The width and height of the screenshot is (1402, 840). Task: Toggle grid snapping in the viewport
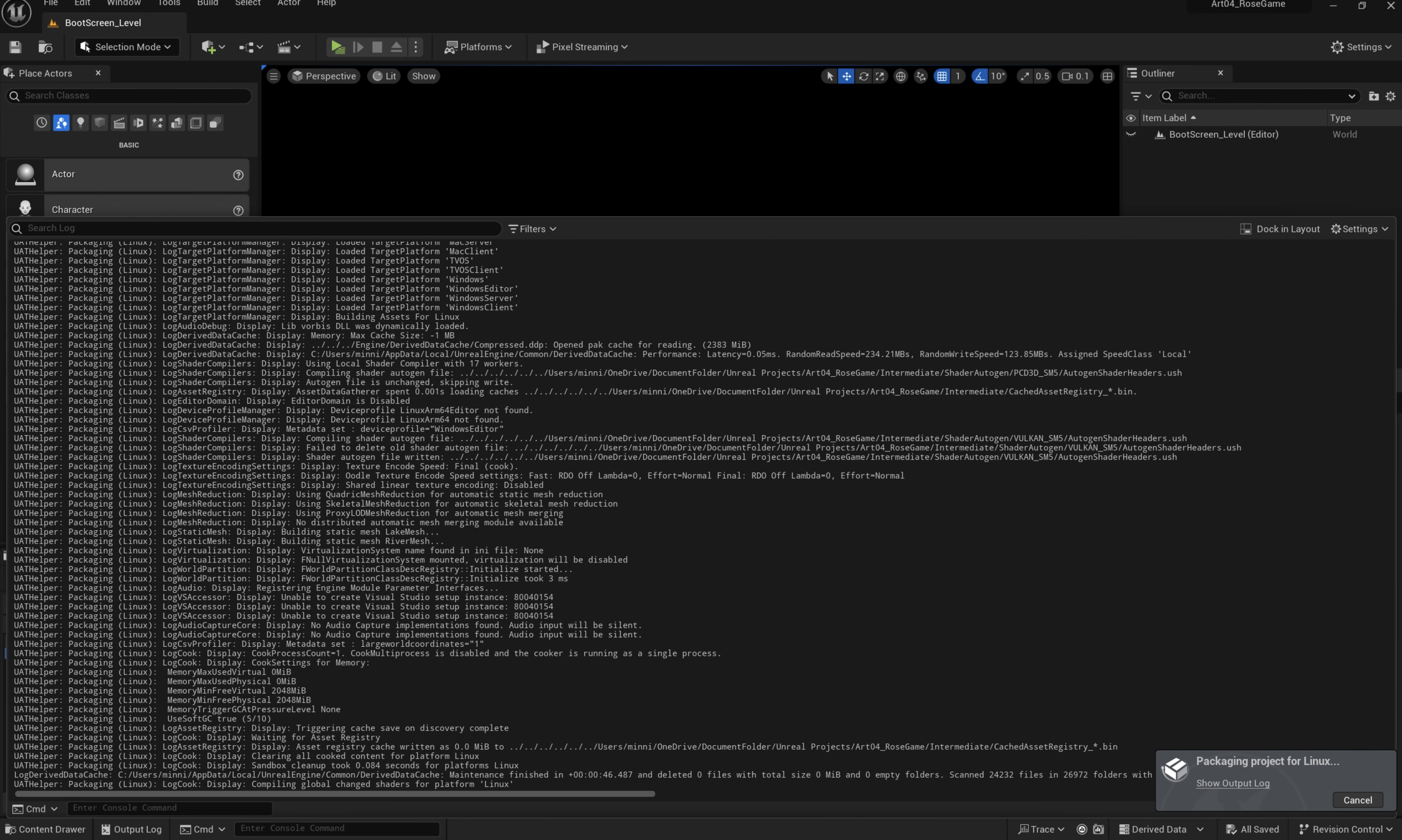click(941, 76)
